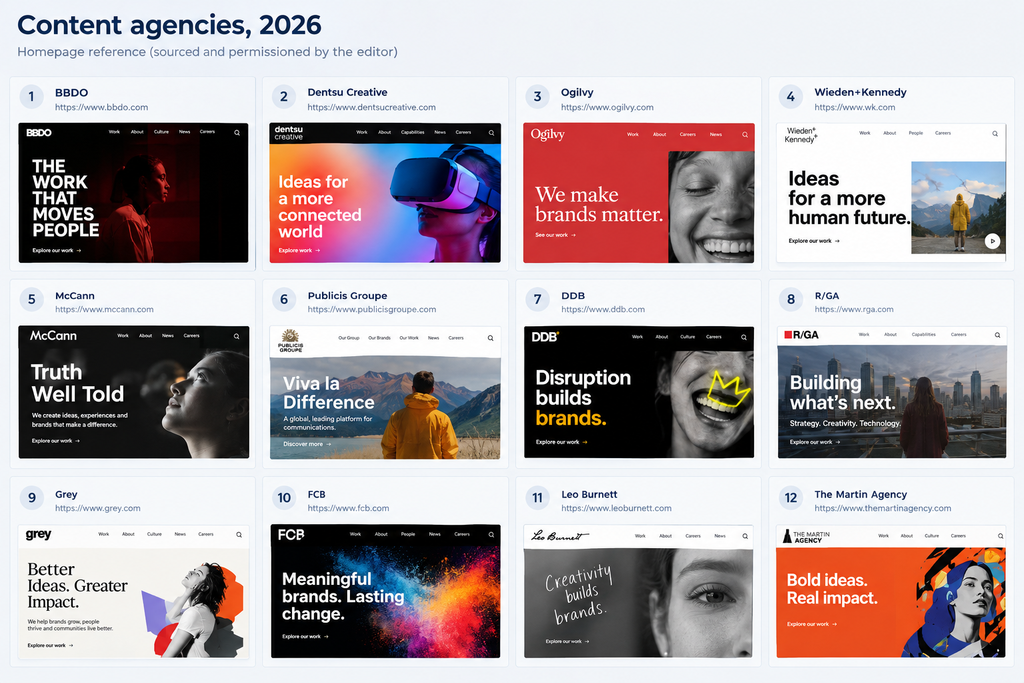
Task: Click the search icon in Dentsu Creative homepage
Action: click(x=491, y=133)
